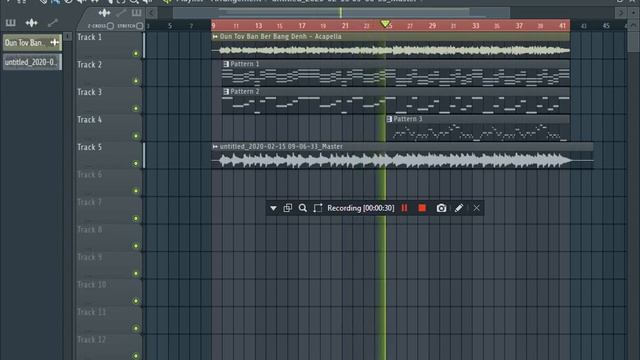640x360 pixels.
Task: Click the magnifier icon in recording bar
Action: point(302,208)
